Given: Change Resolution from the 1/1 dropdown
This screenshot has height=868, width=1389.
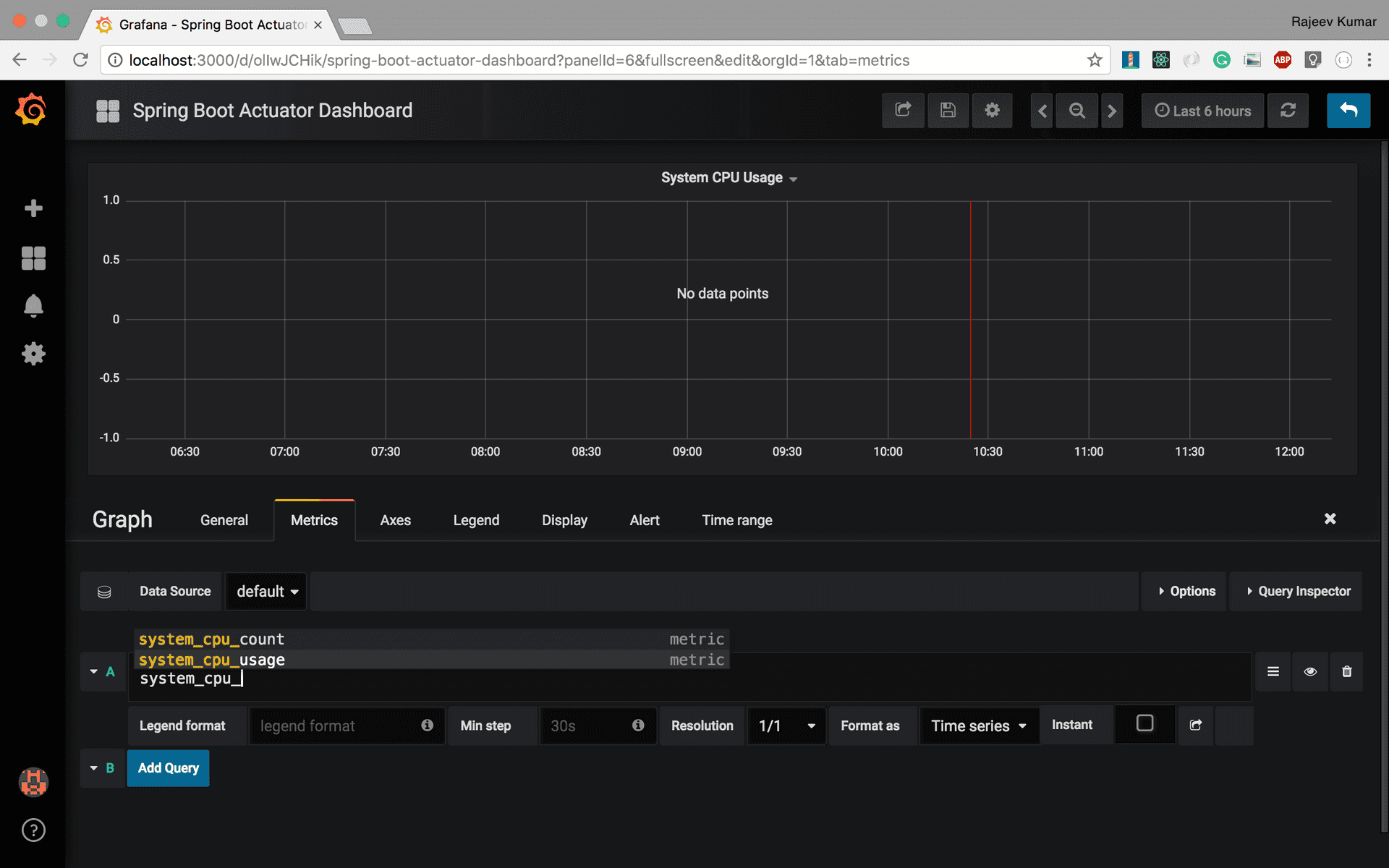Looking at the screenshot, I should click(x=786, y=726).
